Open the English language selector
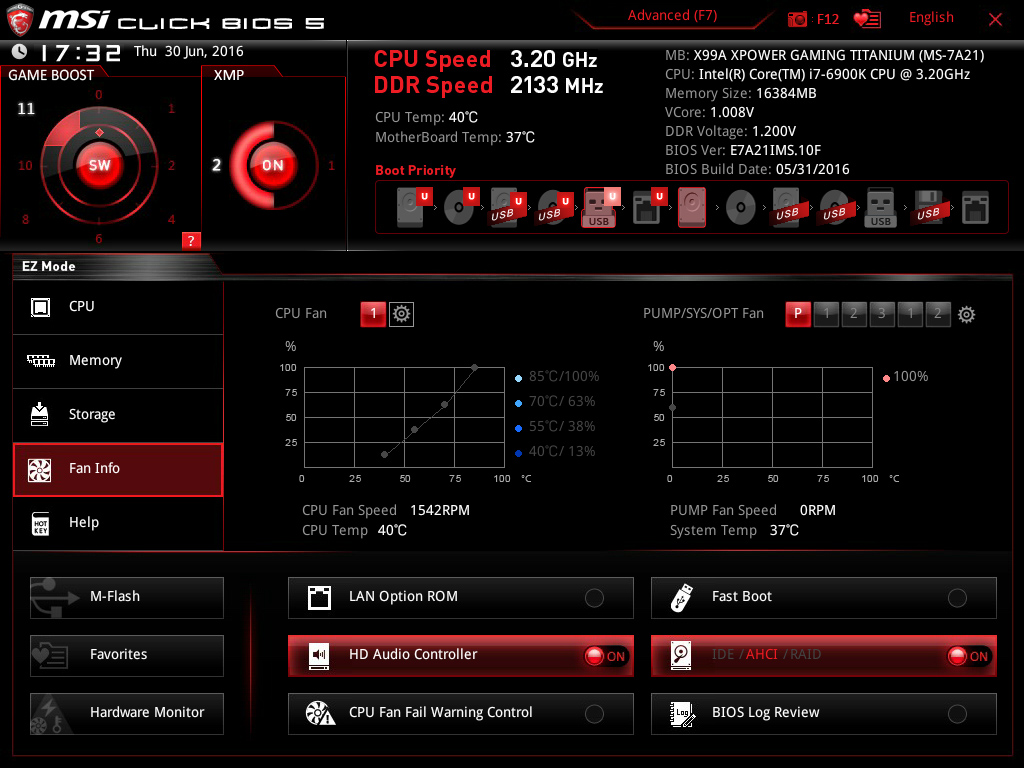The image size is (1024, 768). pyautogui.click(x=931, y=18)
